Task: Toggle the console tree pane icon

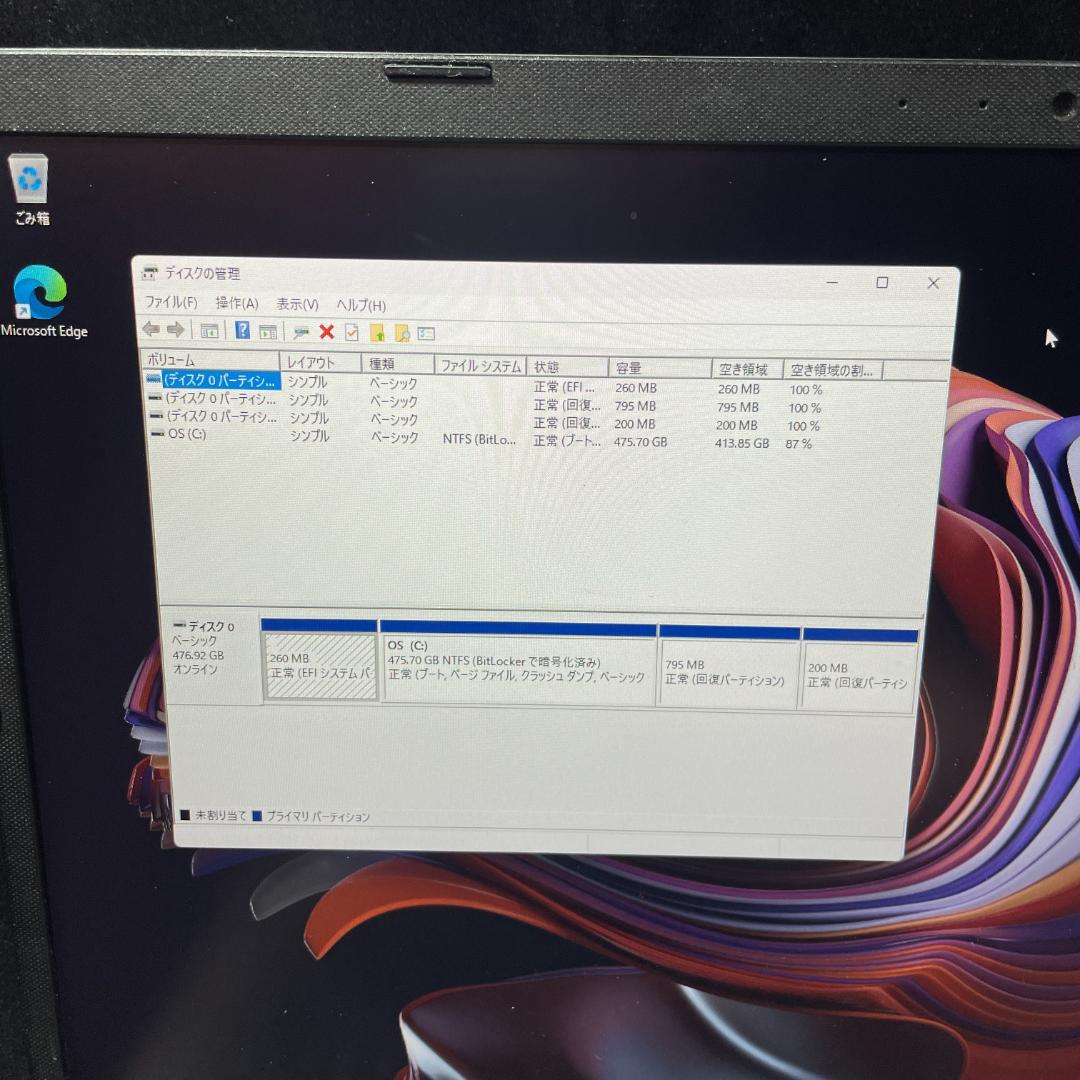Action: pyautogui.click(x=211, y=331)
